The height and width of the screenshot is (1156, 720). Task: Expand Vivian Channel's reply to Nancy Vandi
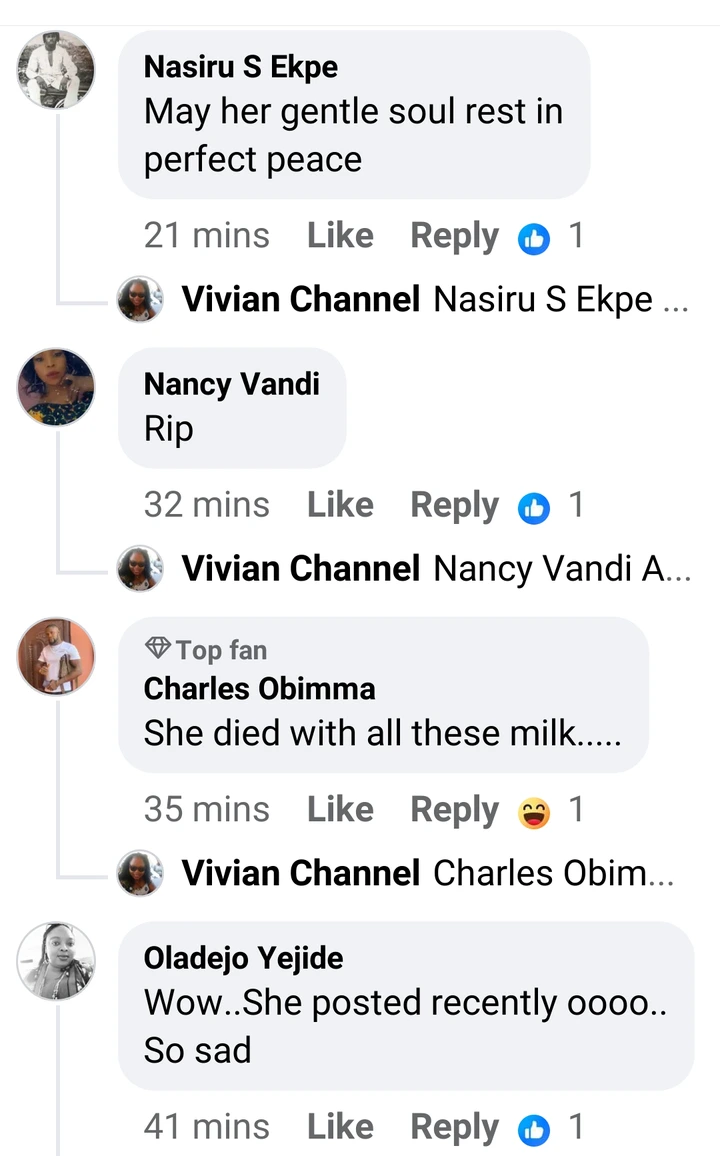click(x=561, y=569)
